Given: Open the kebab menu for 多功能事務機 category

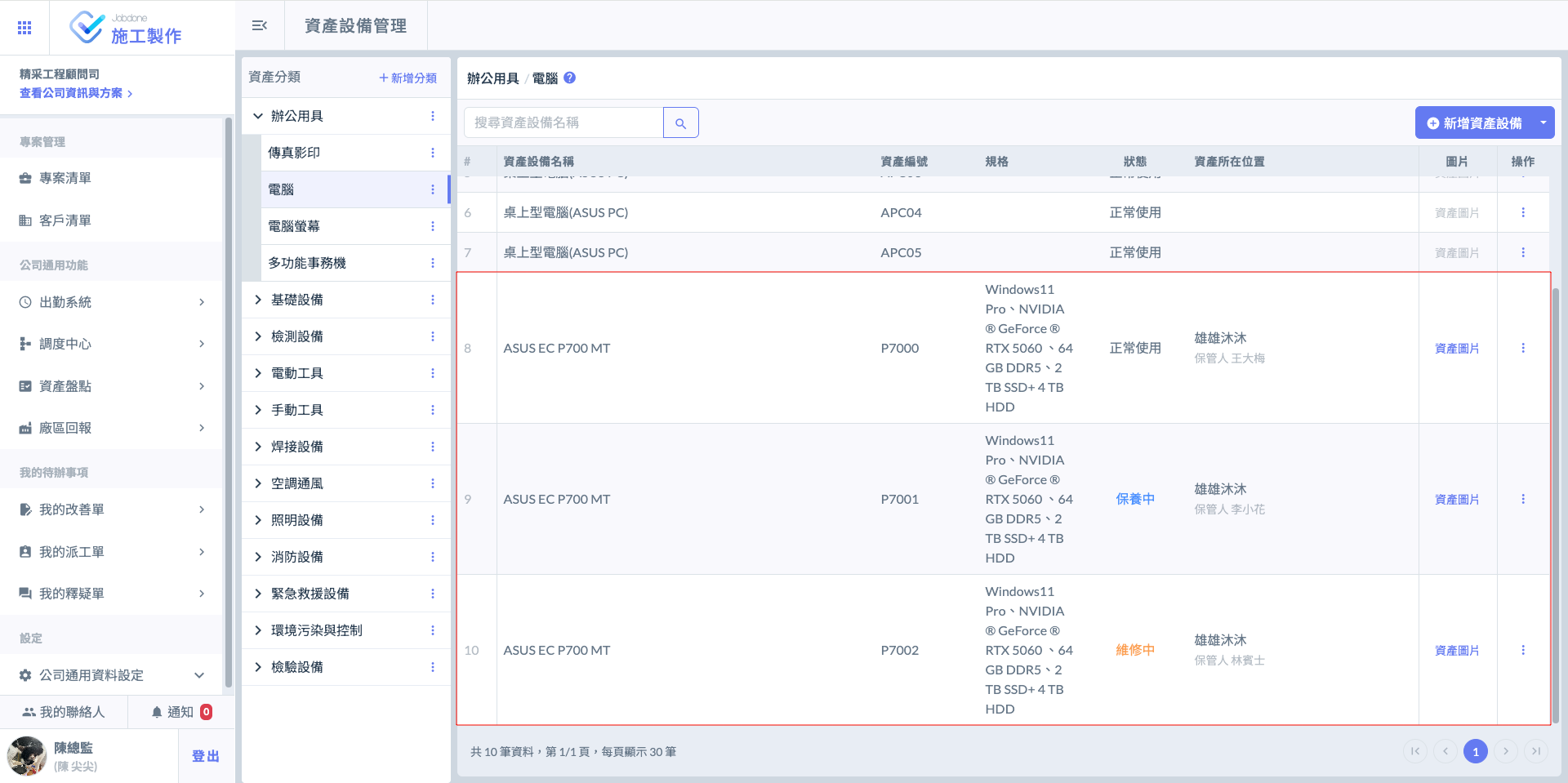Looking at the screenshot, I should [433, 263].
